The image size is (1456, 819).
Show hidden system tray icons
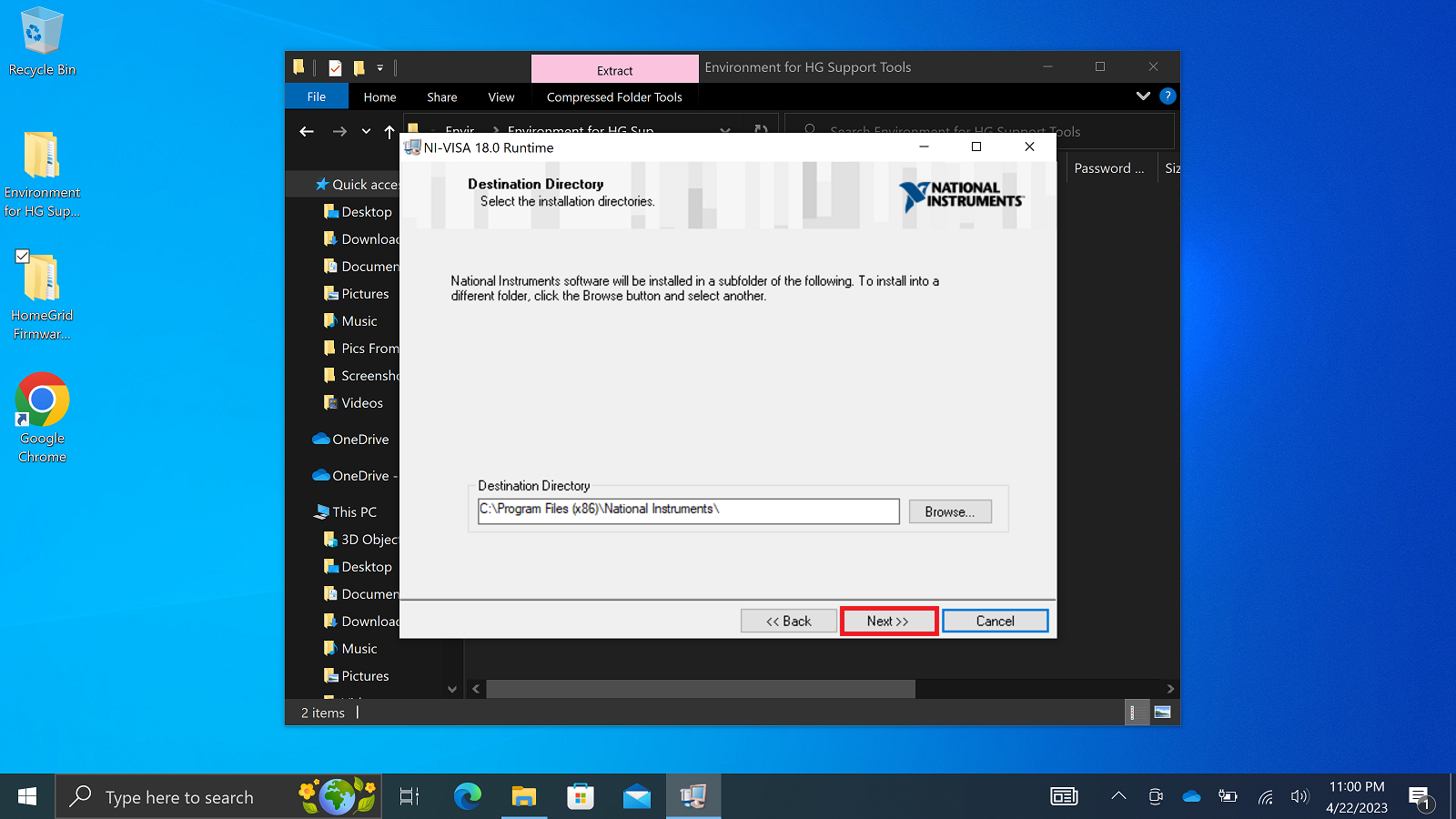(1118, 796)
